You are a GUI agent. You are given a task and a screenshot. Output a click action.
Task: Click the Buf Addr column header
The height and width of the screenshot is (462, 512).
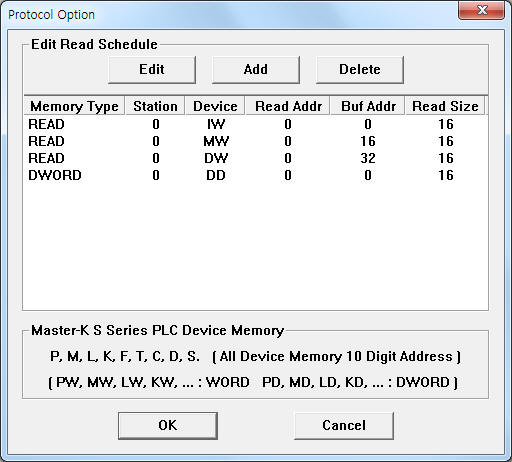(368, 106)
